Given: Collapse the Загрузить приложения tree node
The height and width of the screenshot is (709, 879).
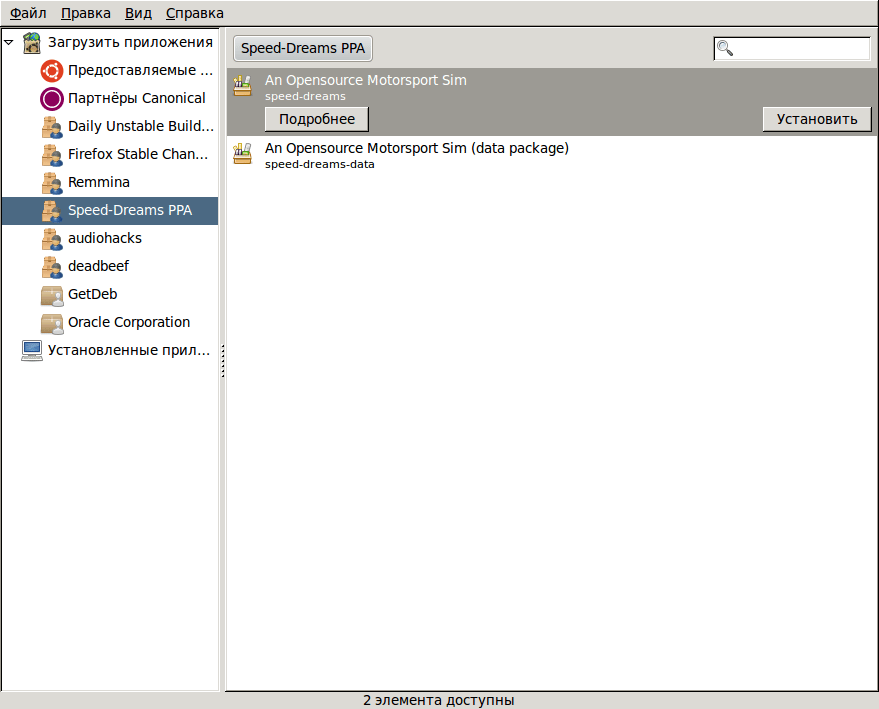Looking at the screenshot, I should coord(9,42).
